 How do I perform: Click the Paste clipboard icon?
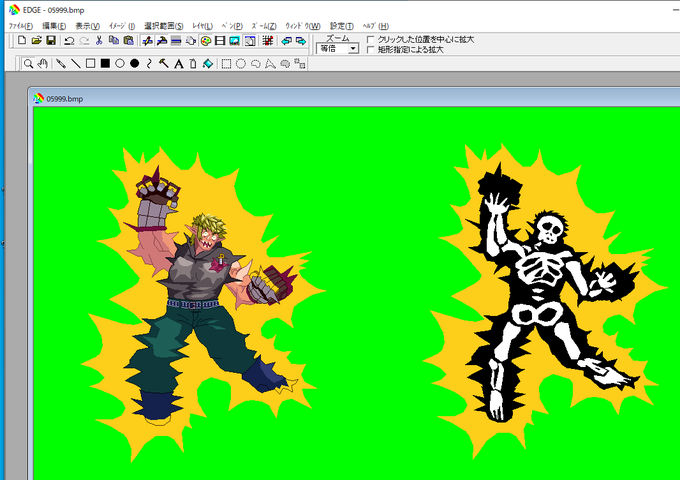pyautogui.click(x=128, y=41)
